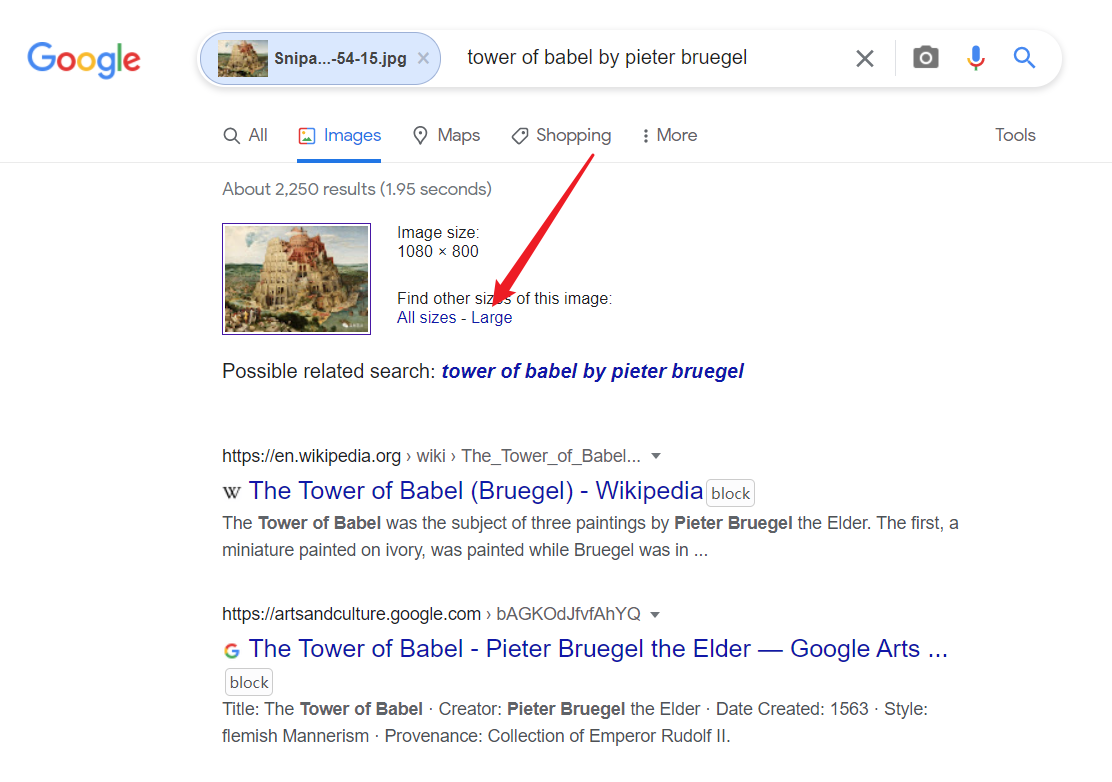Viewport: 1112px width, 782px height.
Task: Open the Tools options
Action: [1015, 135]
